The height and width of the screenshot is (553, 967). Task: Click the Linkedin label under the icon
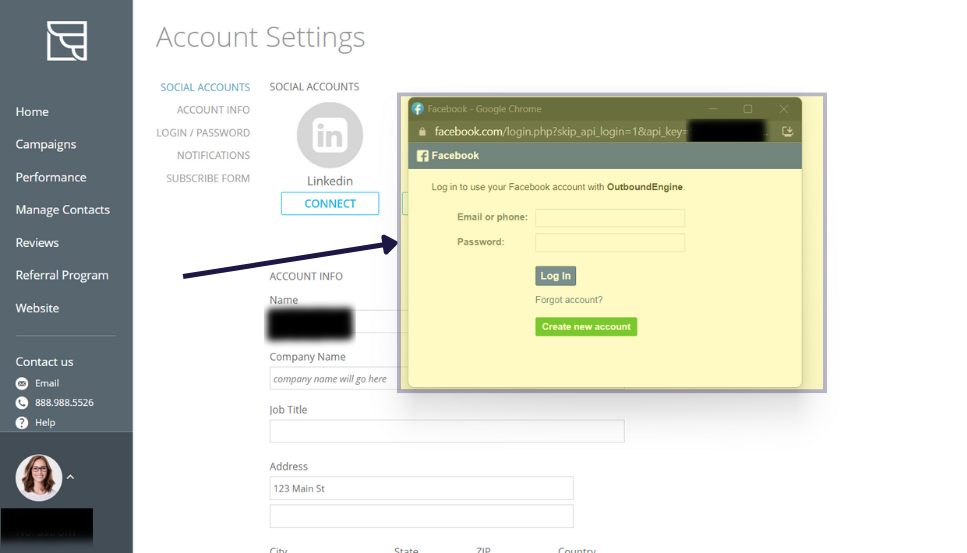330,181
